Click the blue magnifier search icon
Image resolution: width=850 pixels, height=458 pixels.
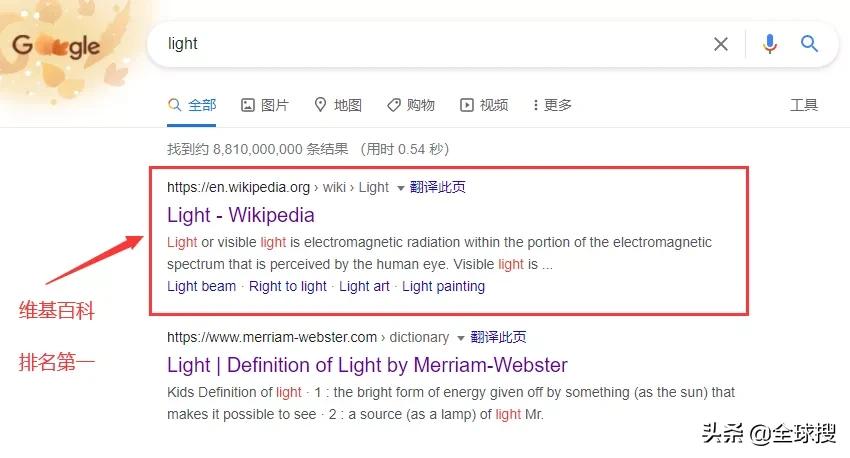click(810, 44)
